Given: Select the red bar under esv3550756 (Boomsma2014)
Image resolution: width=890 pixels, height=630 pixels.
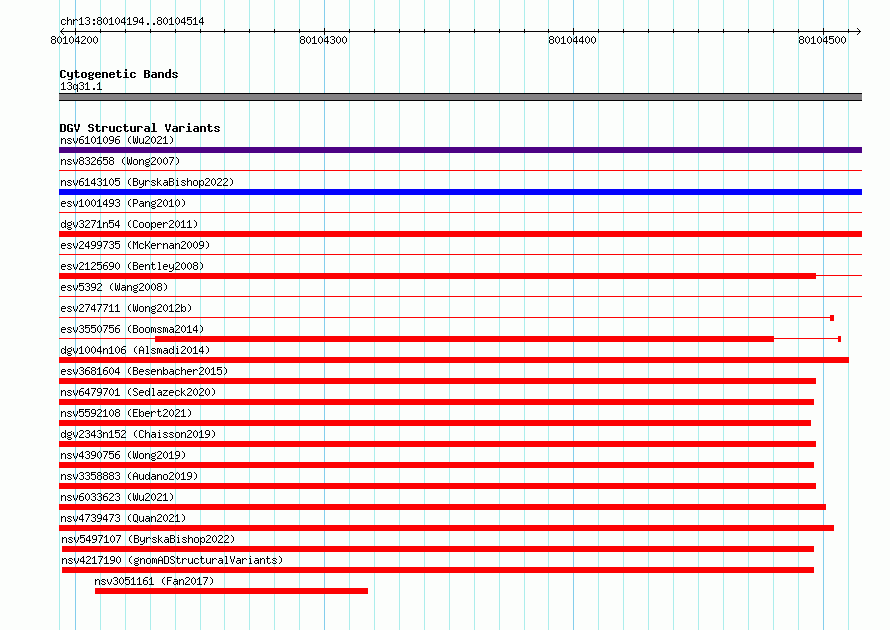Looking at the screenshot, I should pyautogui.click(x=464, y=339).
